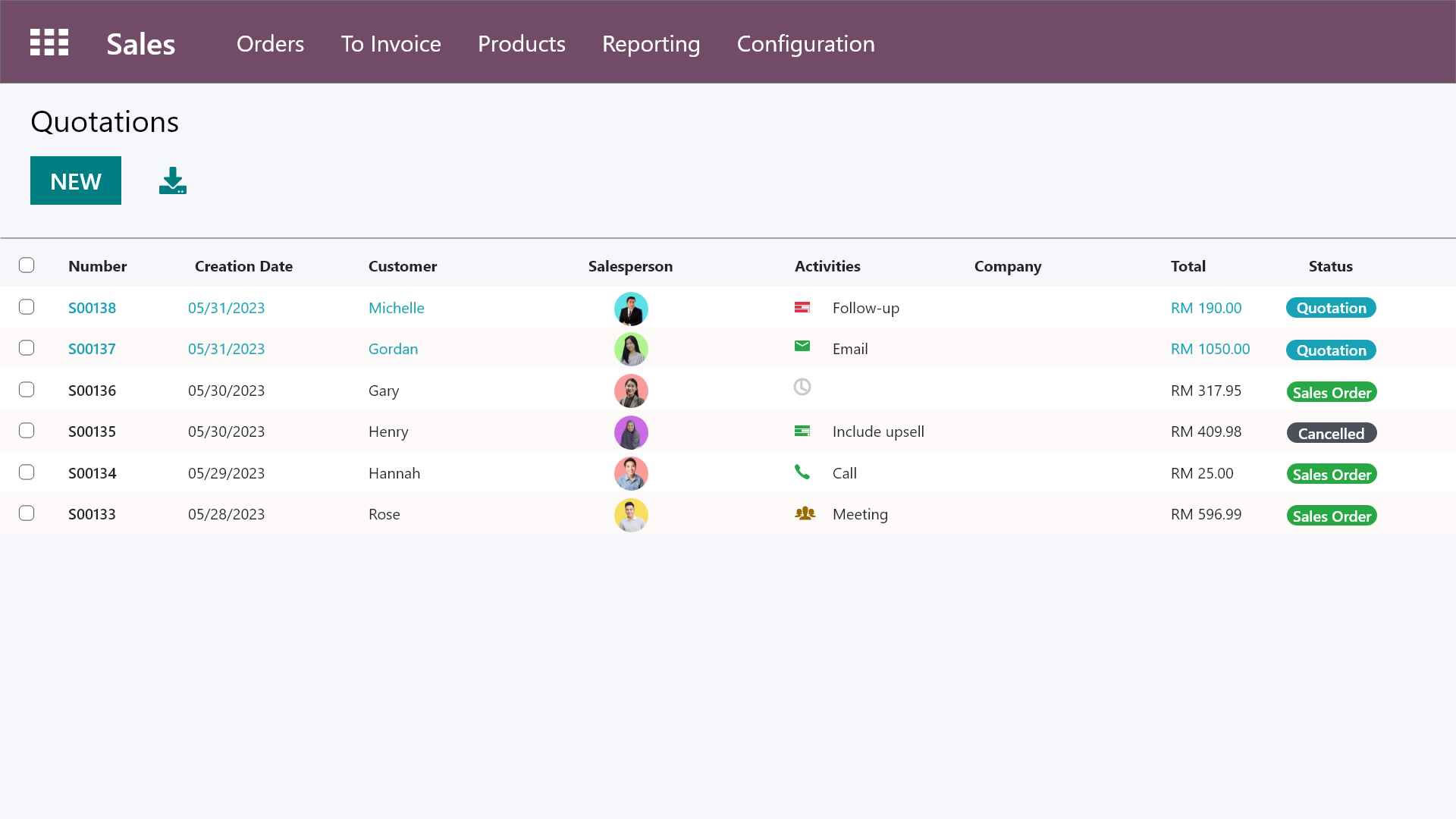1456x819 pixels.
Task: Open quotation S00137 link
Action: 92,349
